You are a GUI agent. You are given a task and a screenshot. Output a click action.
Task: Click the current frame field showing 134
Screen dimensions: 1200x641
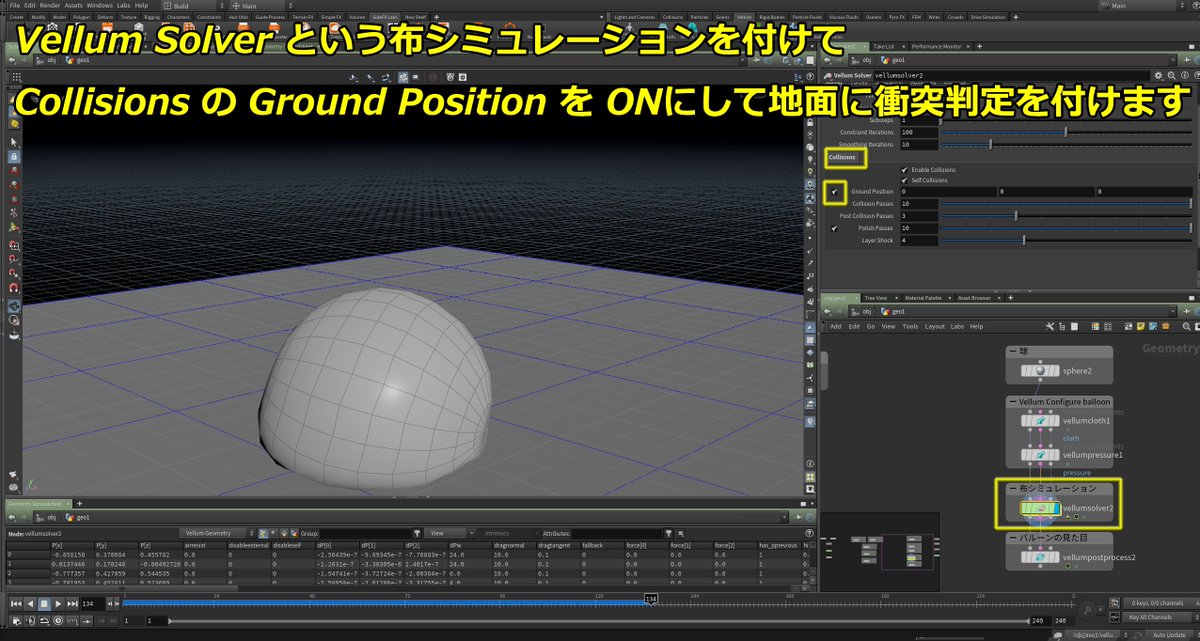tap(93, 603)
